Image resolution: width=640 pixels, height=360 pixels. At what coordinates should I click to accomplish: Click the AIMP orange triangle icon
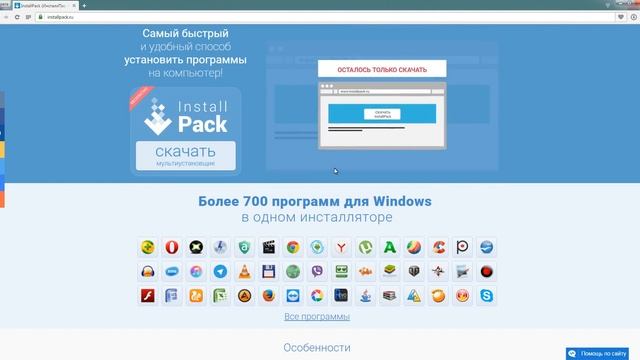(x=244, y=296)
